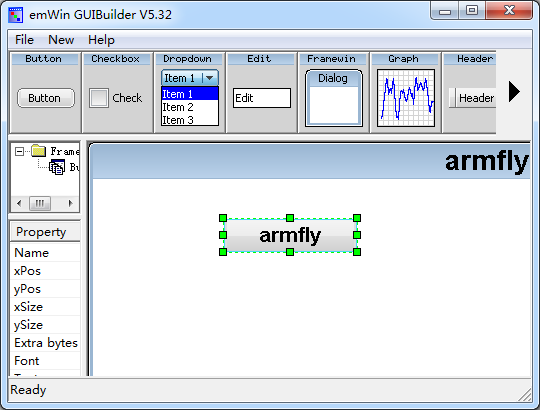The width and height of the screenshot is (540, 410).
Task: Select the Edit widget from the palette
Action: [x=261, y=93]
